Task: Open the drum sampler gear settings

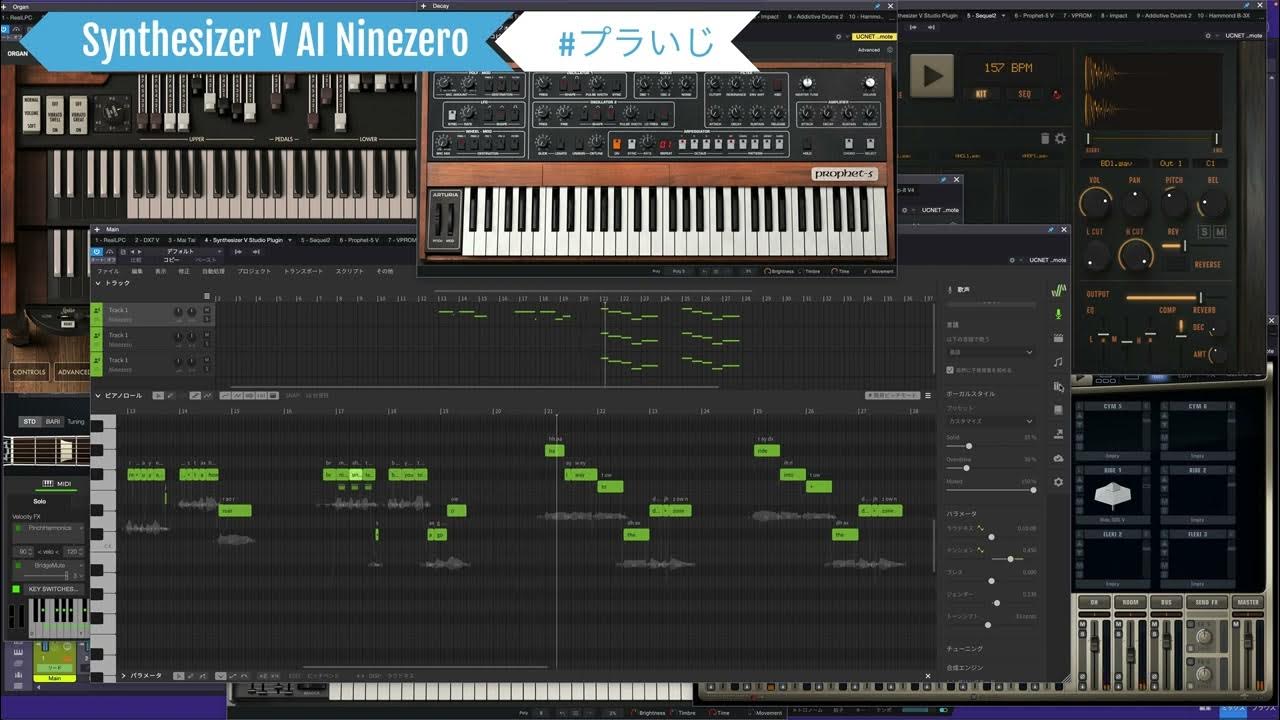Action: pyautogui.click(x=1060, y=139)
